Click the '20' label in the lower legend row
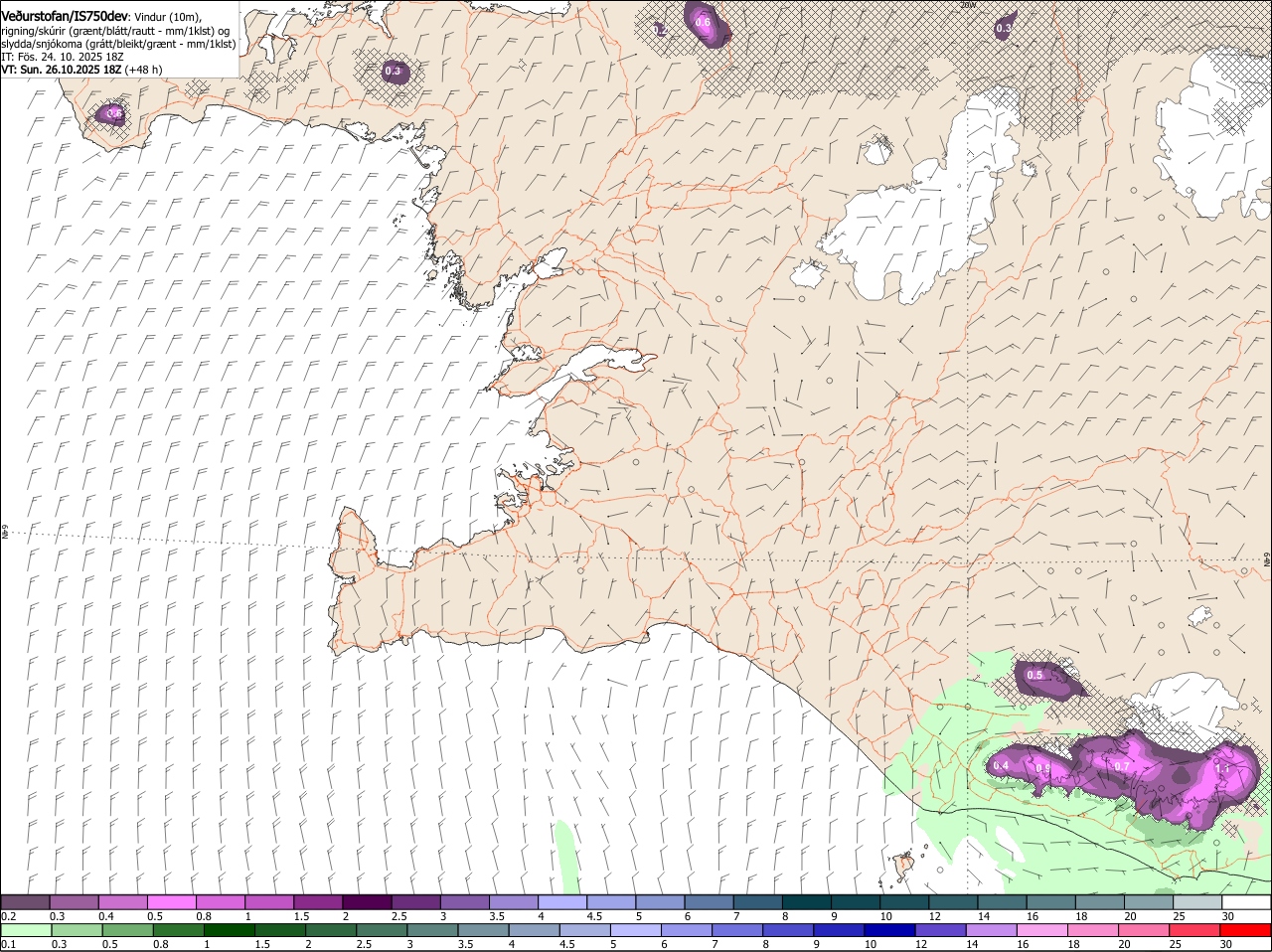Viewport: 1272px width, 952px height. click(1124, 944)
